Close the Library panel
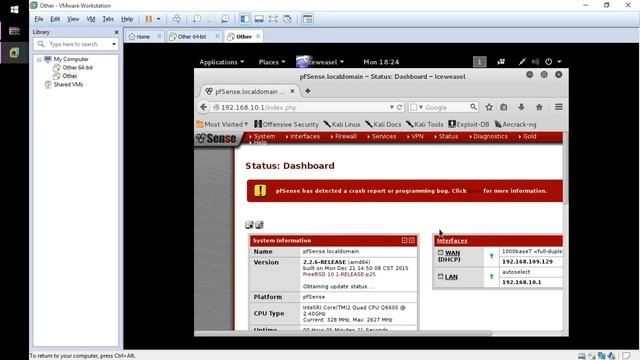640x360 pixels. (116, 32)
